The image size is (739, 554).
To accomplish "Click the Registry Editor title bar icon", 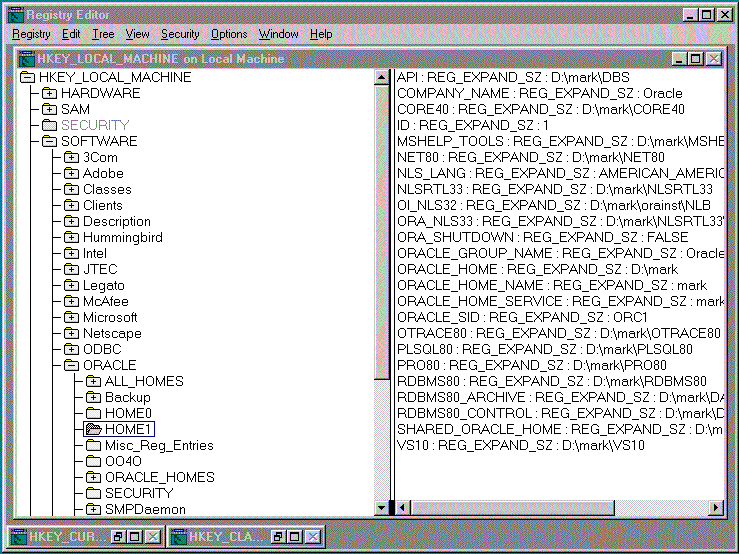I will [16, 15].
